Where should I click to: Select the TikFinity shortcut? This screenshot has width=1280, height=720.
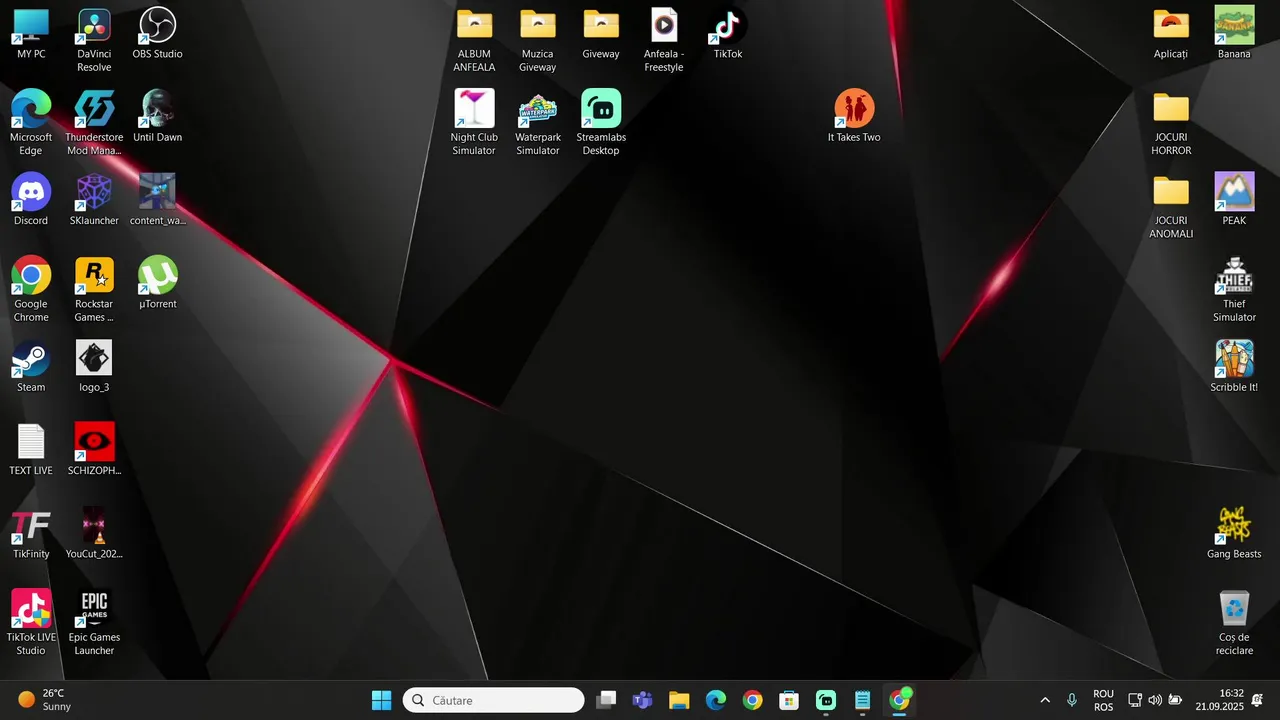(x=31, y=533)
